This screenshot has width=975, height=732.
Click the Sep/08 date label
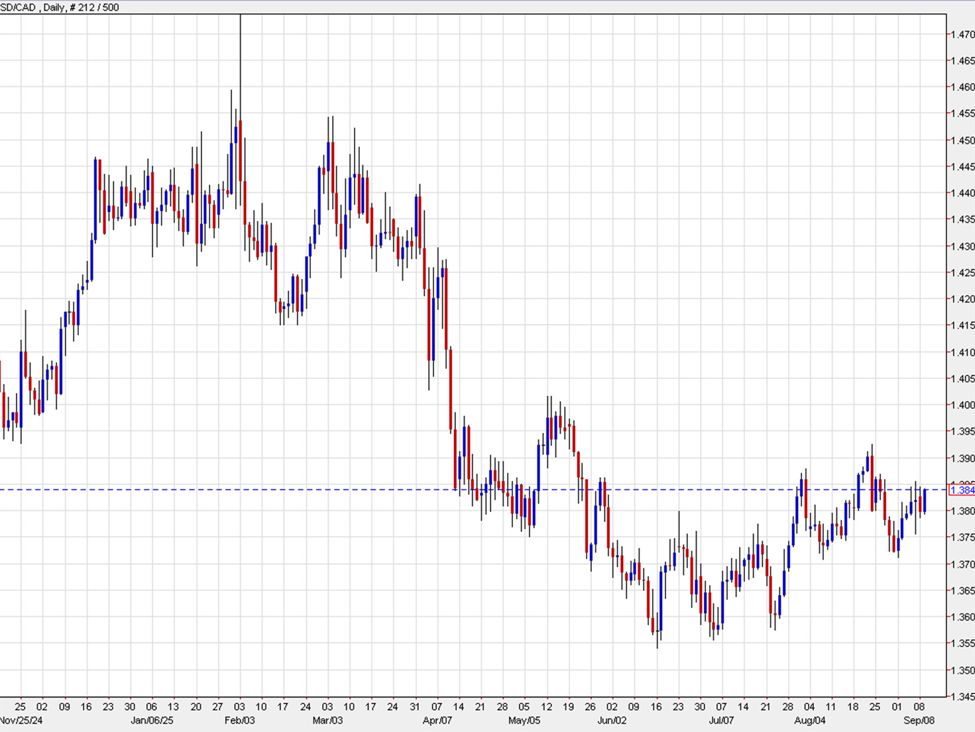921,717
